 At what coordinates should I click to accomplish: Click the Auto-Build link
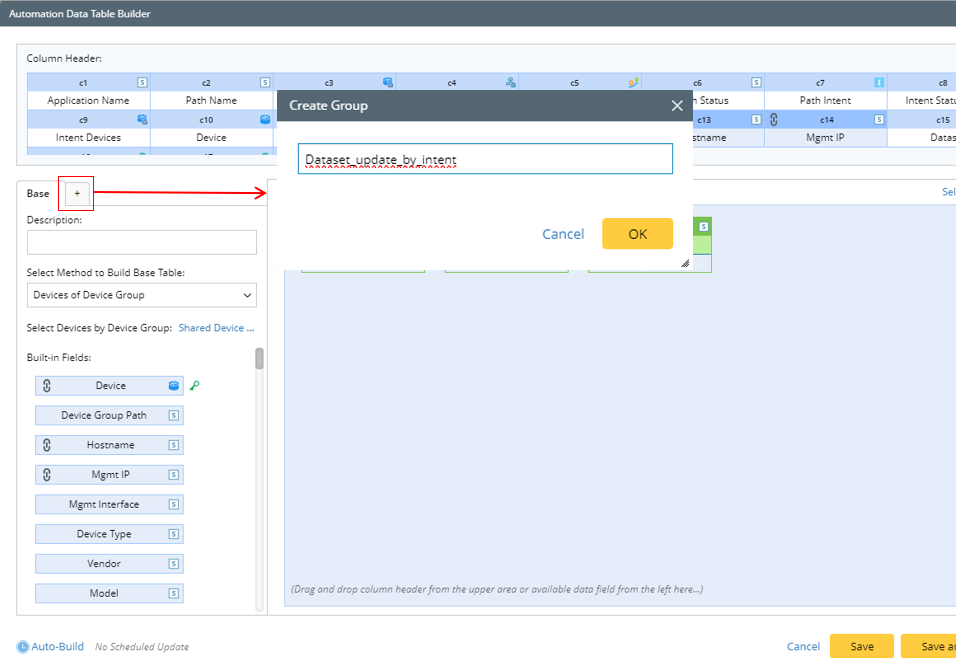click(x=57, y=646)
